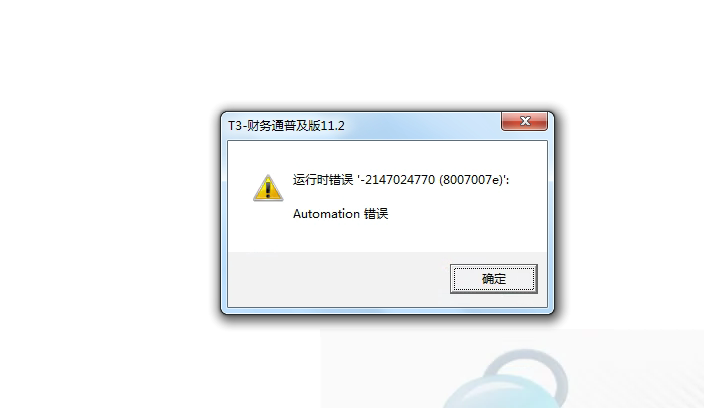Image resolution: width=704 pixels, height=408 pixels.
Task: Click error code 8007007e in the message
Action: [472, 180]
